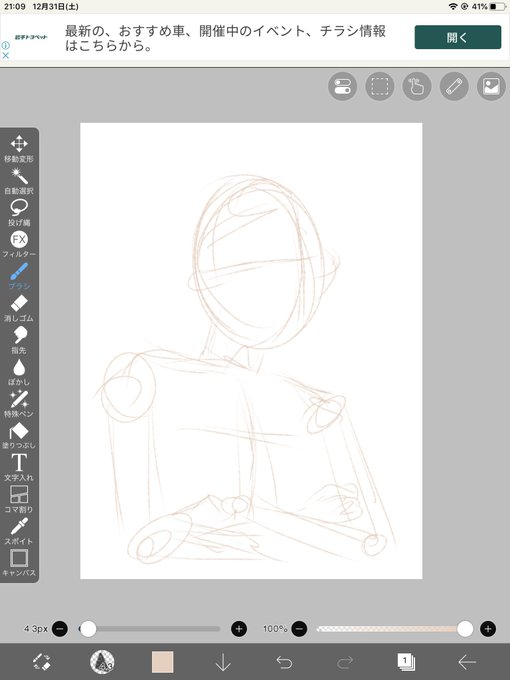The width and height of the screenshot is (510, 680).
Task: Open the FX Filter (フィルター) tool
Action: pyautogui.click(x=19, y=244)
